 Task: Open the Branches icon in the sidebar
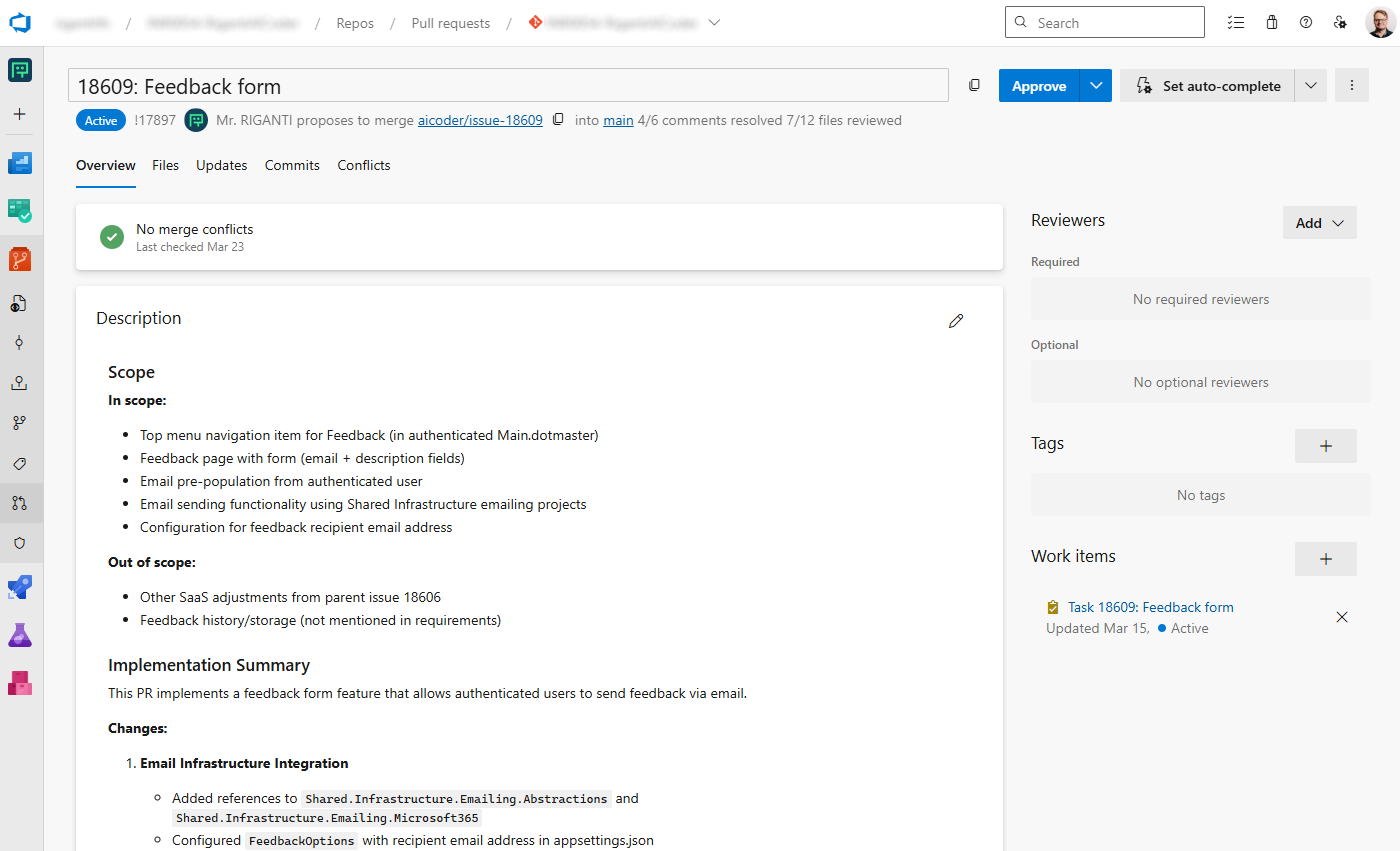tap(21, 421)
